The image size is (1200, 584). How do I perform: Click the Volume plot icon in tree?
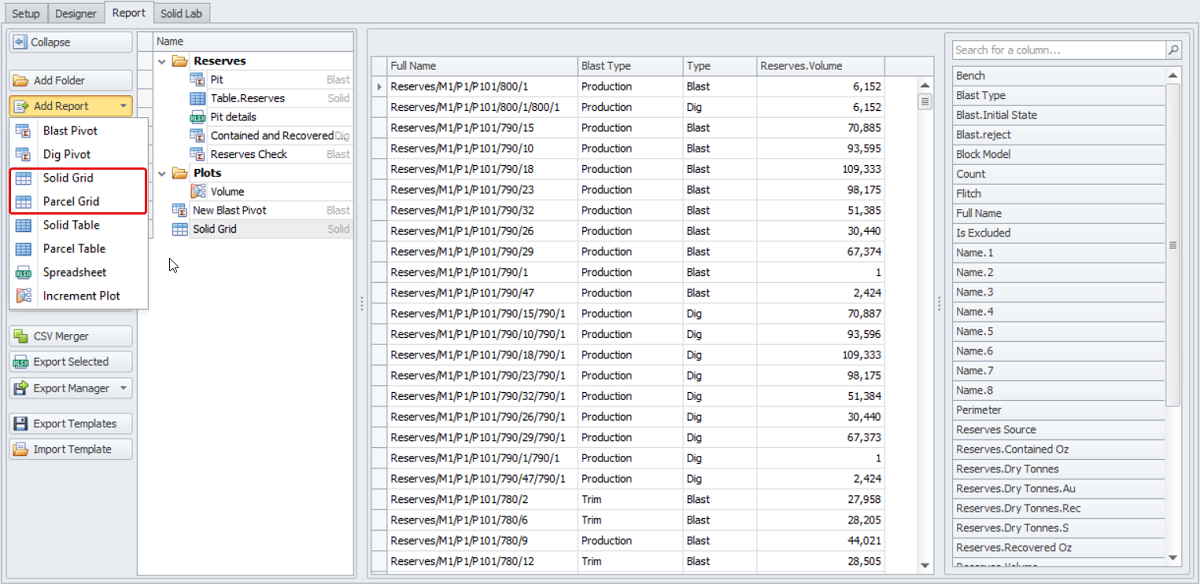click(198, 191)
